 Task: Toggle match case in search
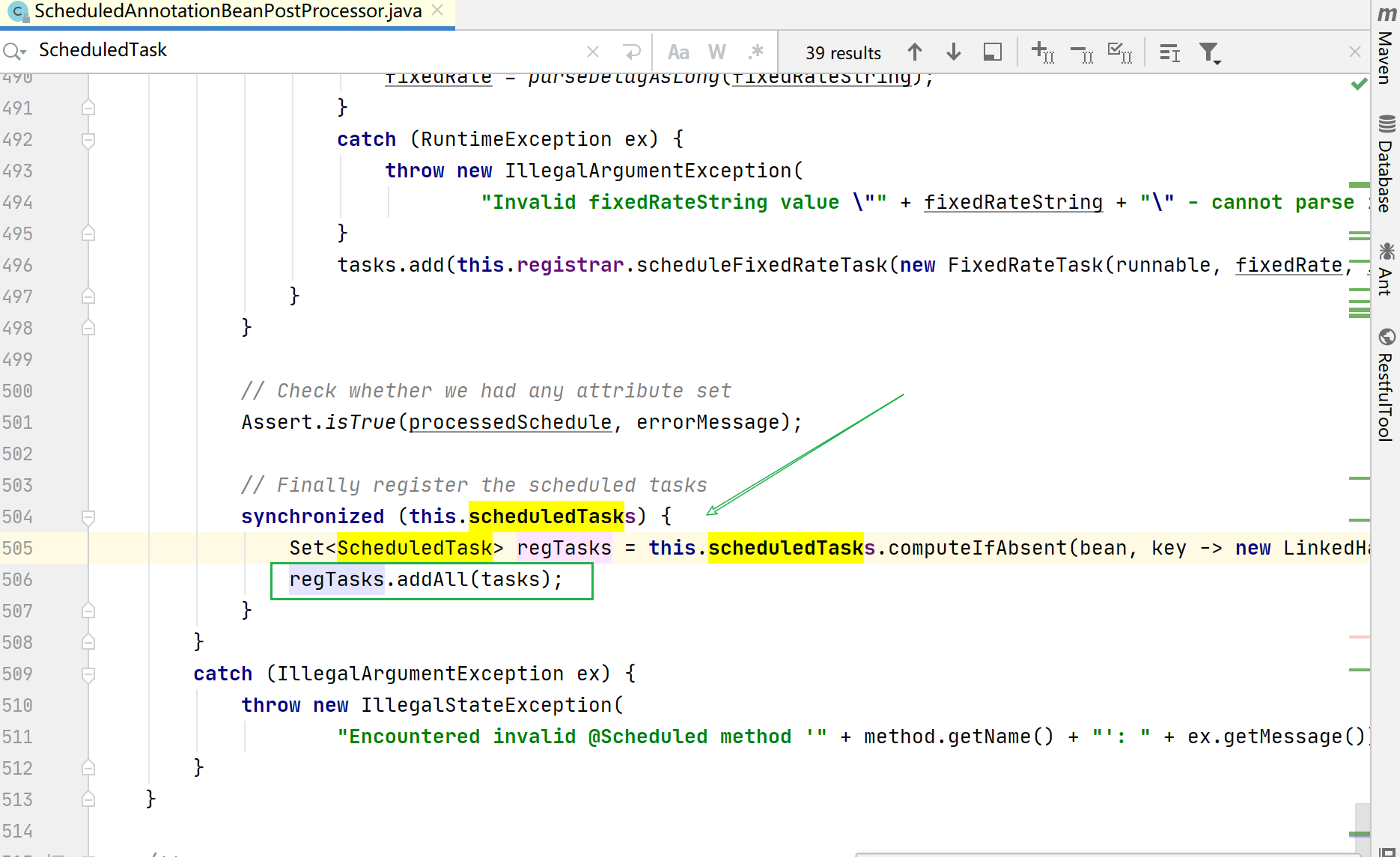[x=678, y=52]
